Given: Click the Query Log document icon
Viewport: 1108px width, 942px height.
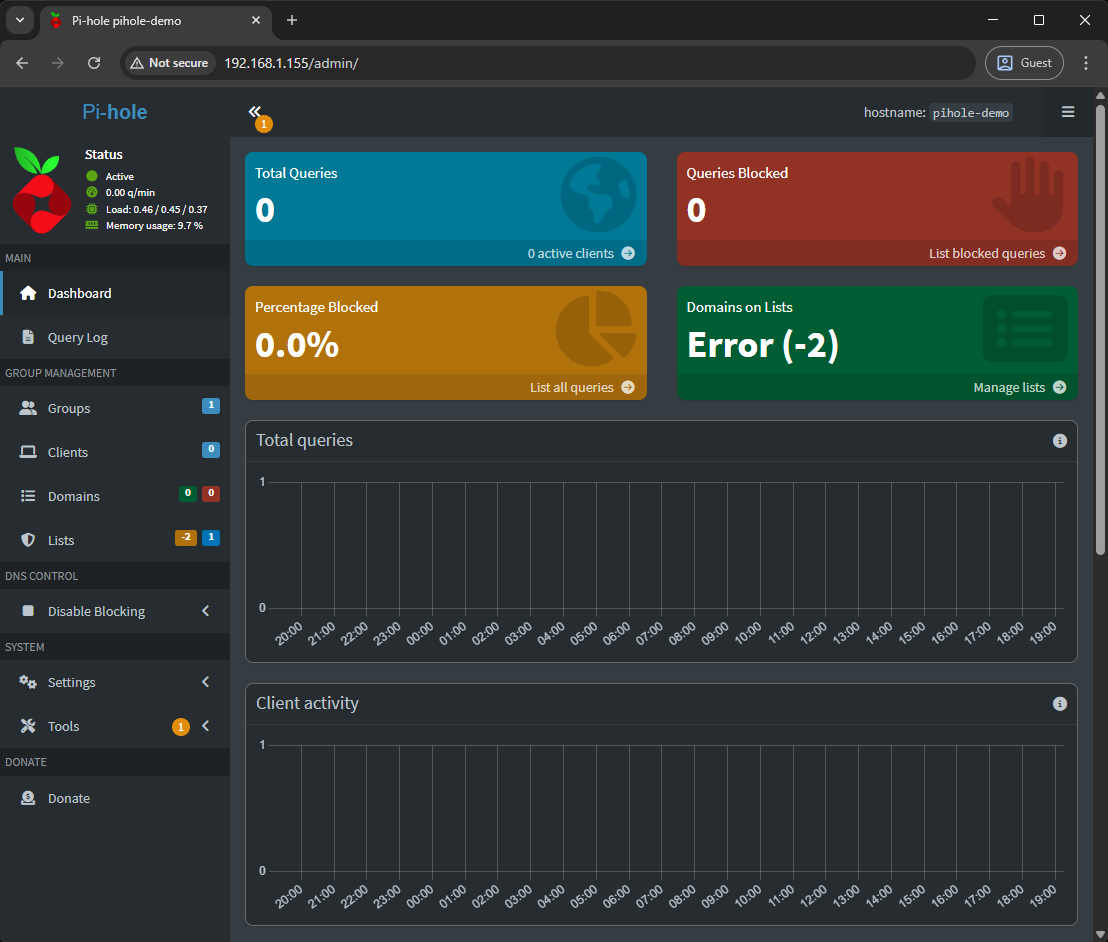Looking at the screenshot, I should coord(28,337).
